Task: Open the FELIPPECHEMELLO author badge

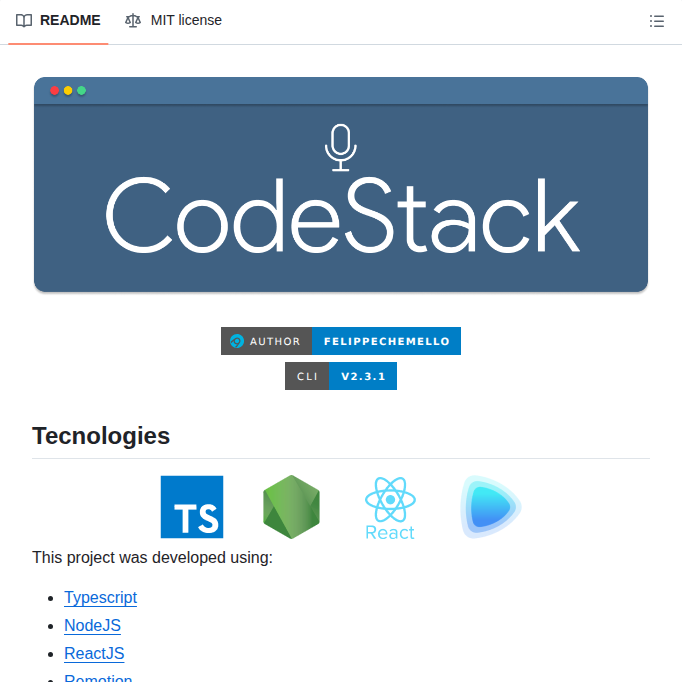Action: 385,341
